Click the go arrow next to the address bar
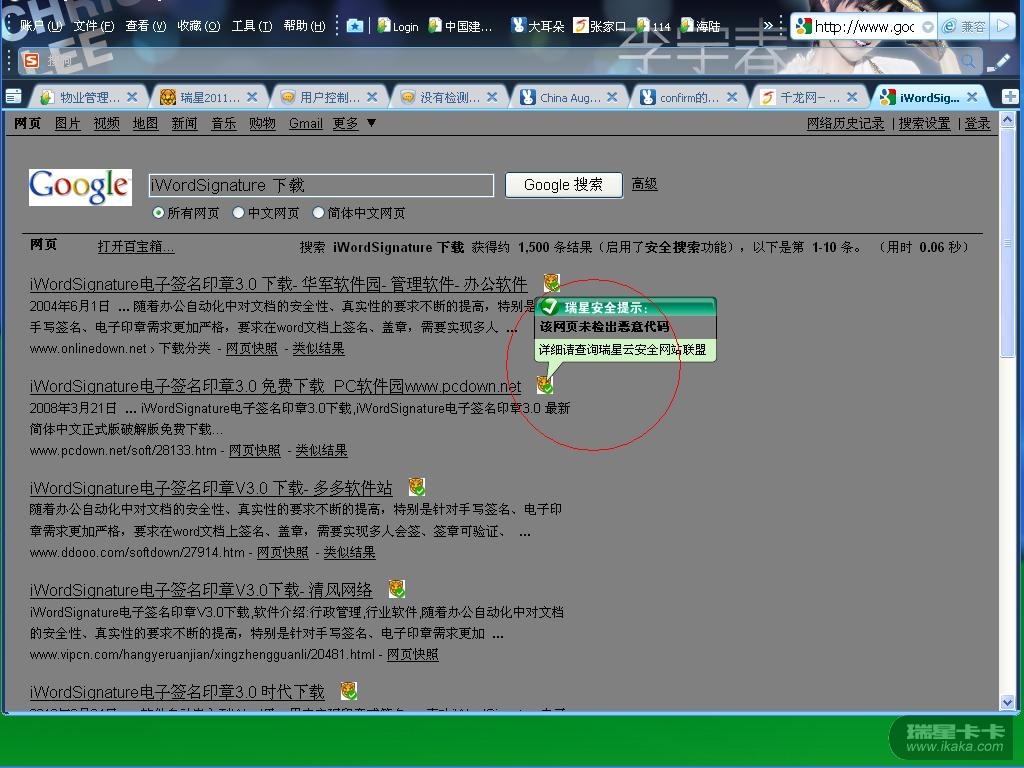Screen dimensions: 1024x768 (x=1003, y=26)
